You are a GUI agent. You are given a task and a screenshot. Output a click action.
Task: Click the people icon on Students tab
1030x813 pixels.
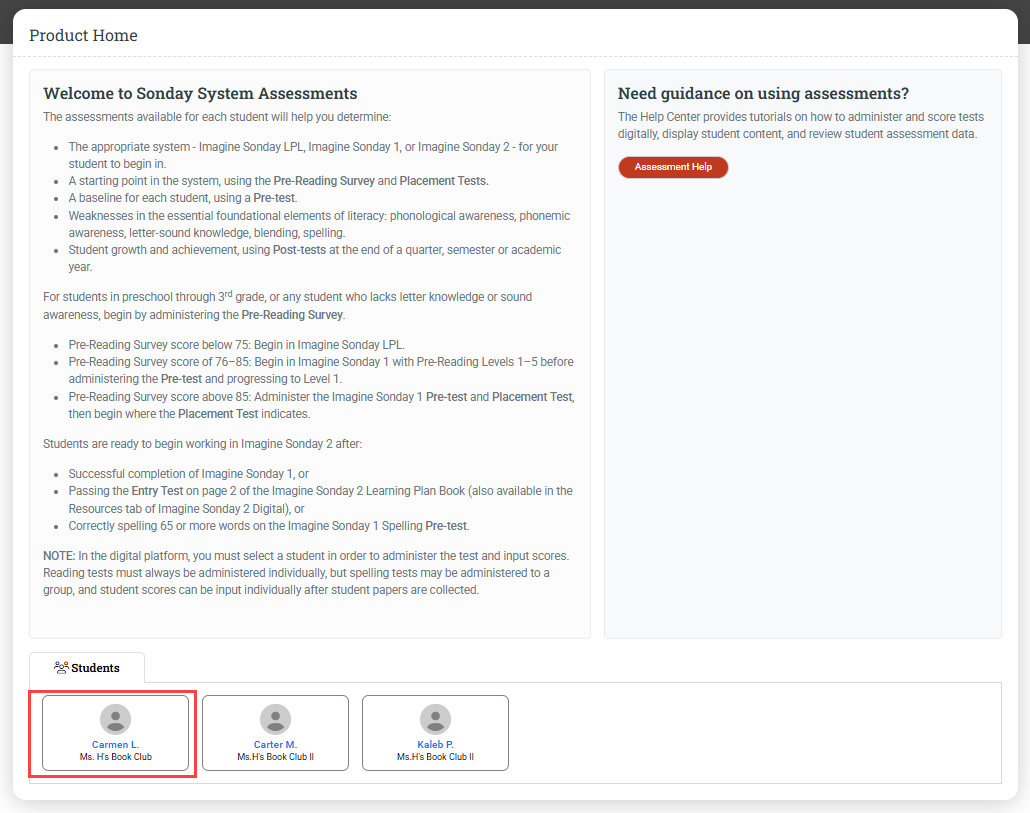pos(61,668)
